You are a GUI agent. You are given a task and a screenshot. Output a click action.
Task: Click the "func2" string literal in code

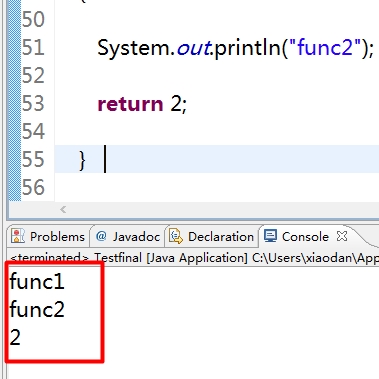325,47
